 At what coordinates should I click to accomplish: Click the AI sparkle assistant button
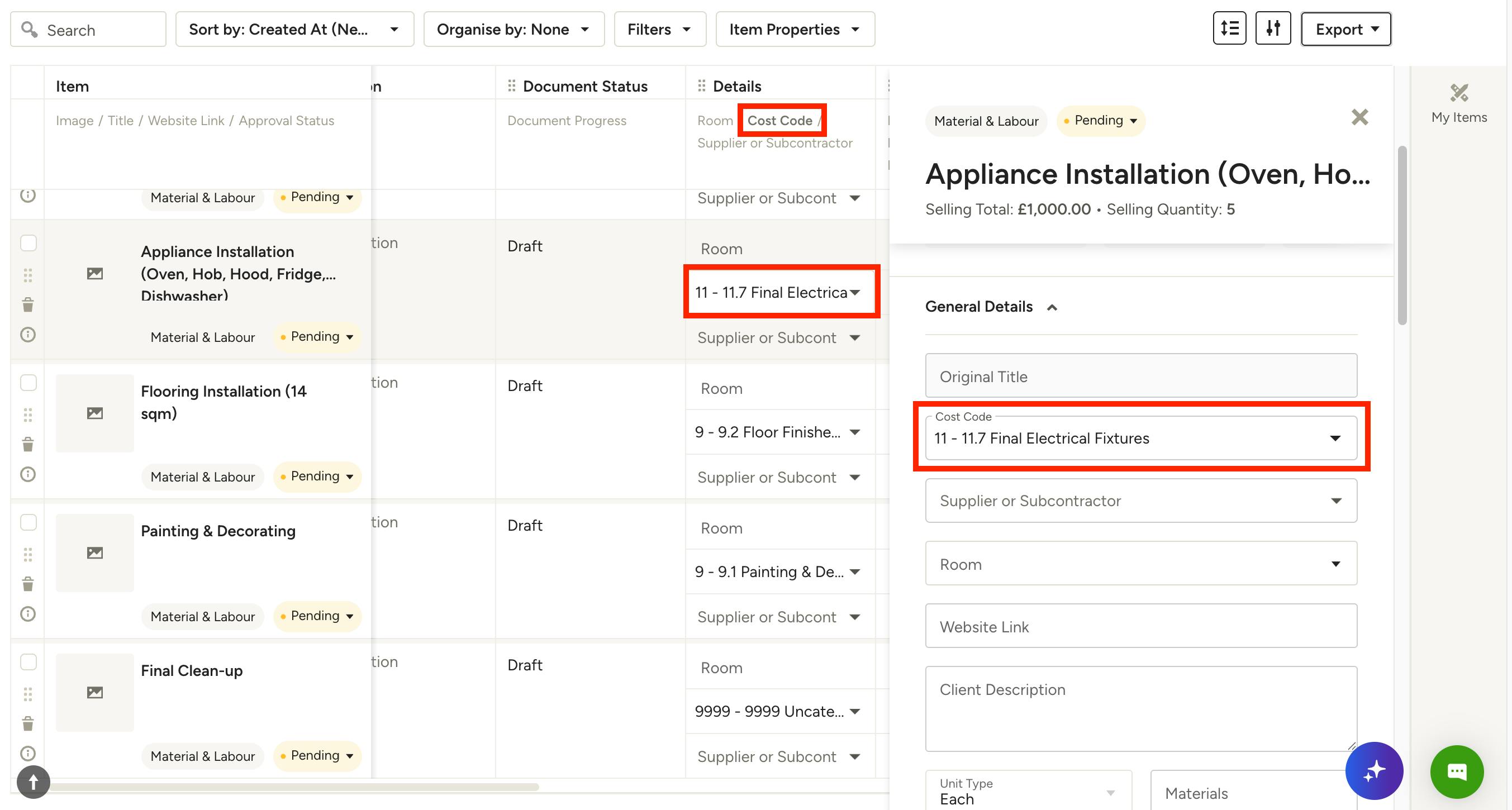[1373, 771]
